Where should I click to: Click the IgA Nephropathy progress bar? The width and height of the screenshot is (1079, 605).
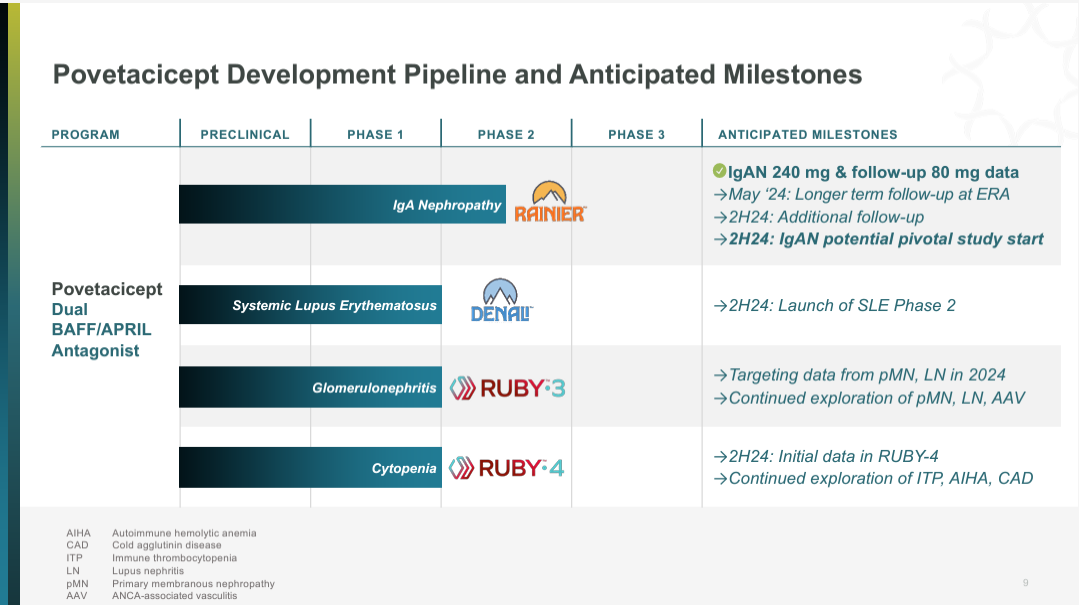click(342, 204)
